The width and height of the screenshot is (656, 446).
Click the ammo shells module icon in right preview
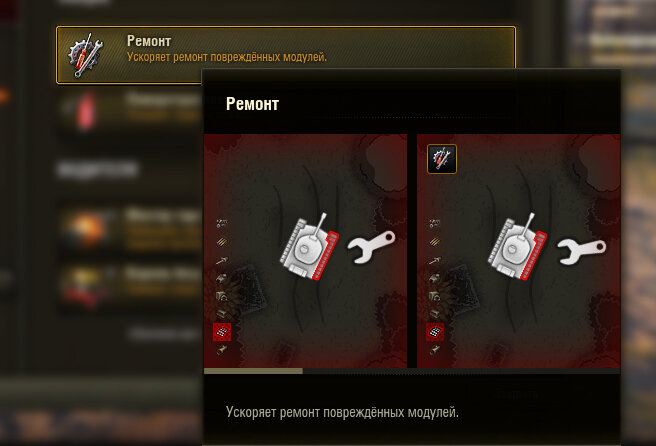click(435, 241)
